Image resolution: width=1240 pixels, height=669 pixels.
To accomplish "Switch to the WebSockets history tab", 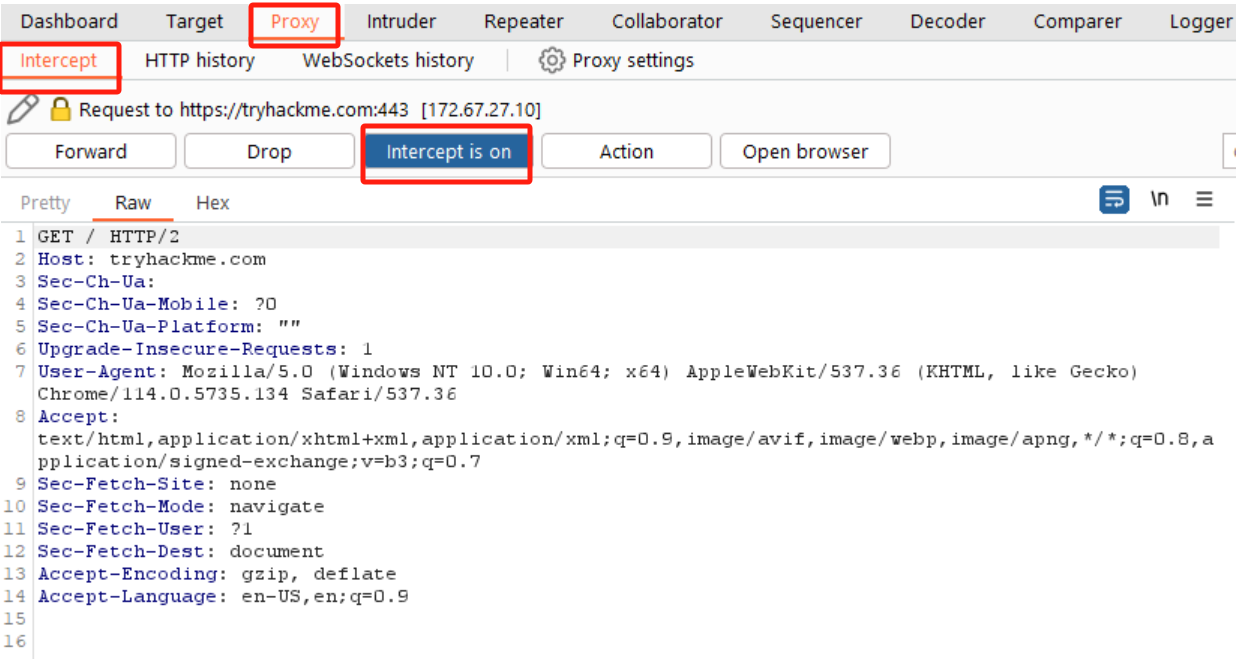I will (x=388, y=61).
